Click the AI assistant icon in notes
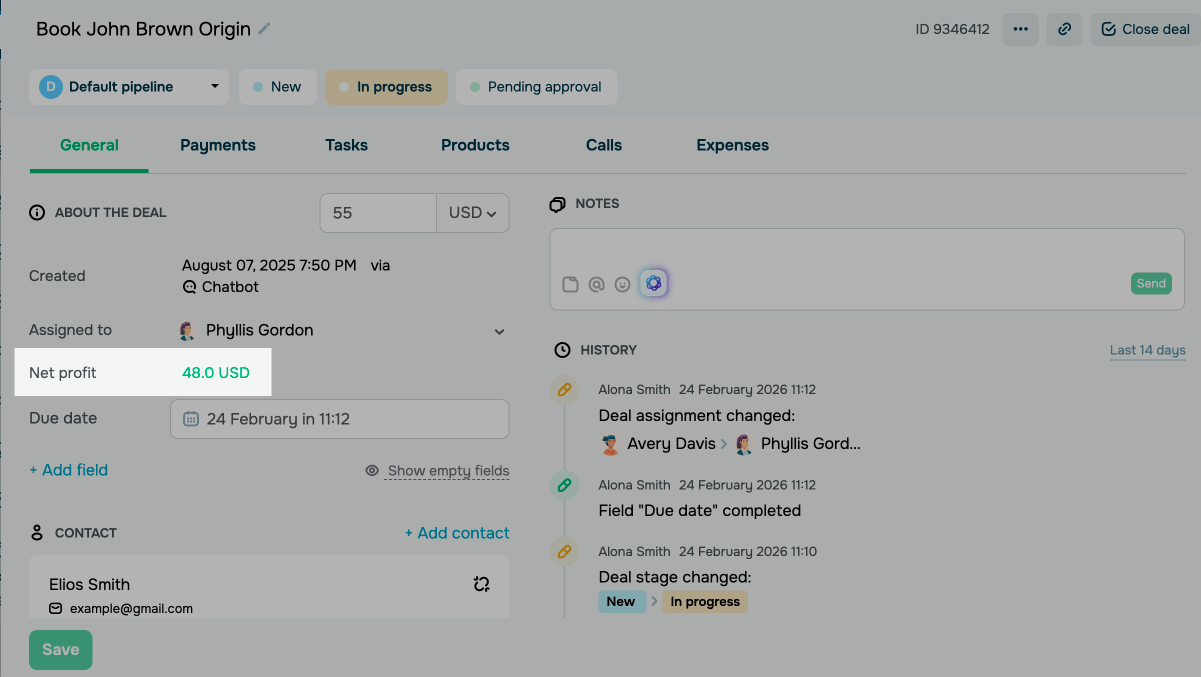Image resolution: width=1201 pixels, height=677 pixels. [x=653, y=284]
